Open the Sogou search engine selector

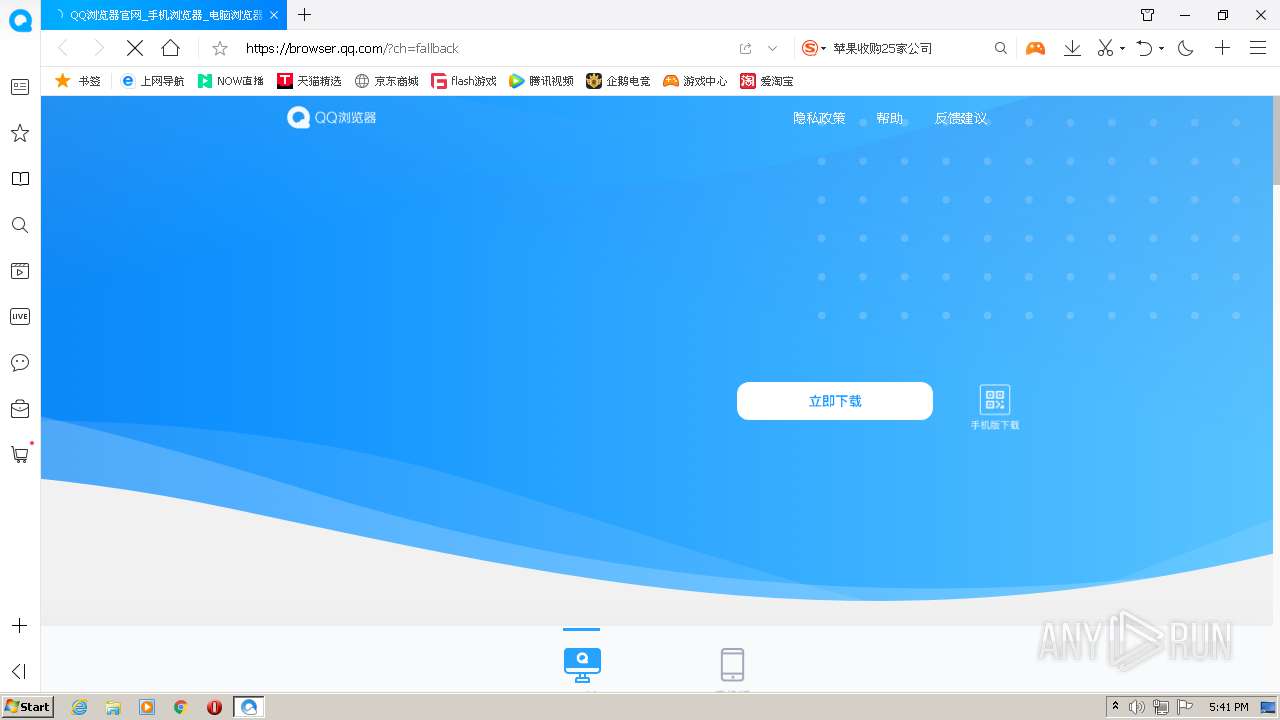814,48
